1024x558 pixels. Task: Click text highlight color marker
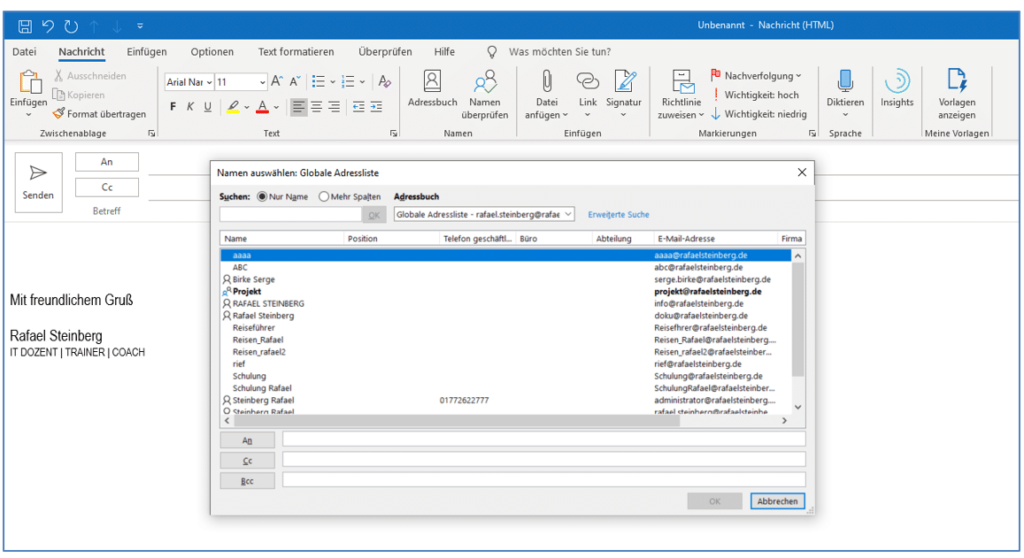pos(232,107)
